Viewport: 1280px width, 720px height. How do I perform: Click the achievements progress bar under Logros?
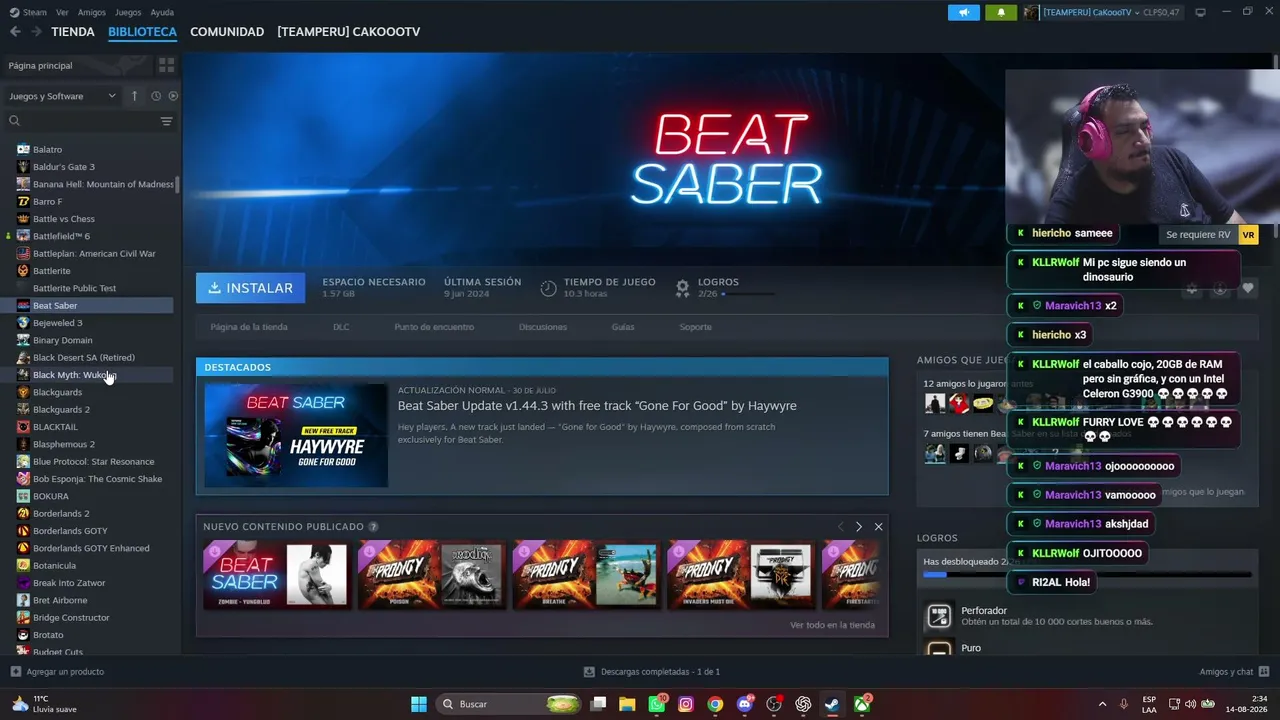click(x=1087, y=575)
